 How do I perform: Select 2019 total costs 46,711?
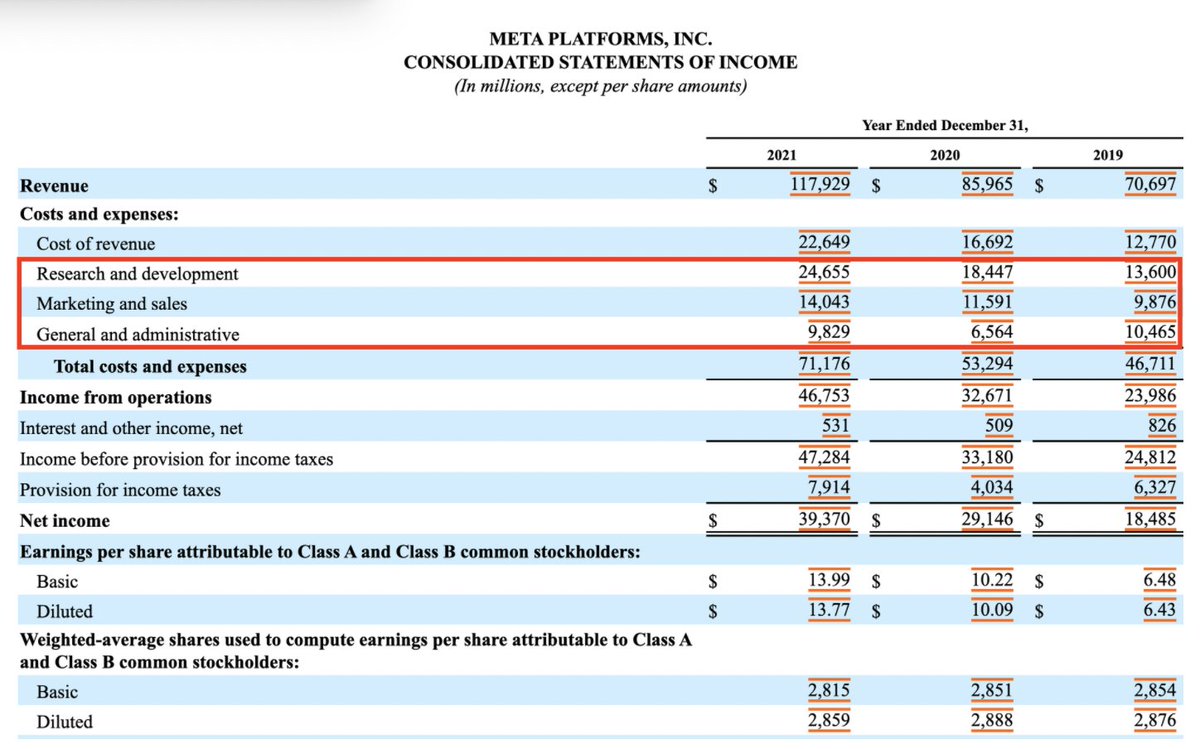[1150, 364]
